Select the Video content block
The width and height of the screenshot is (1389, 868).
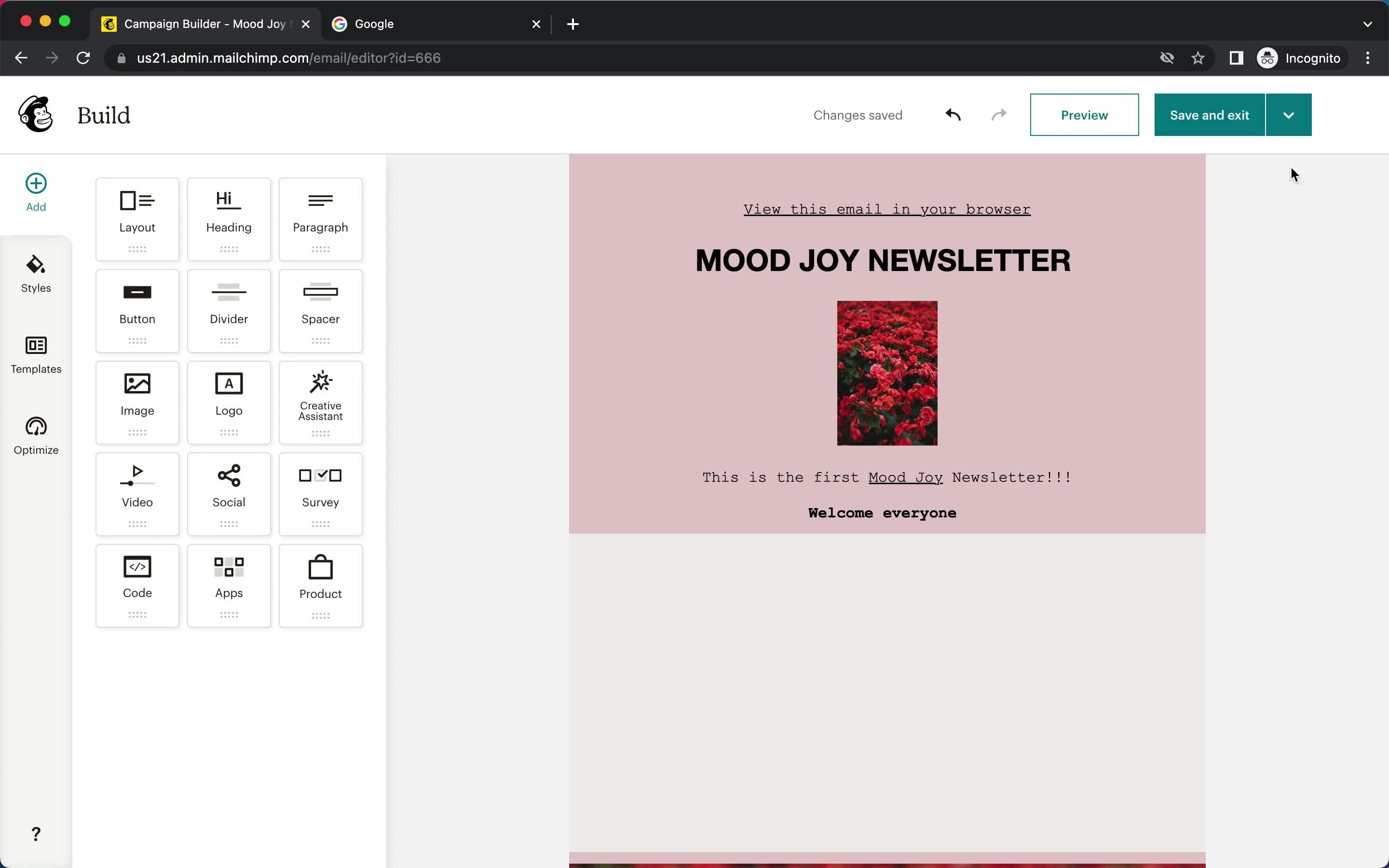(137, 493)
